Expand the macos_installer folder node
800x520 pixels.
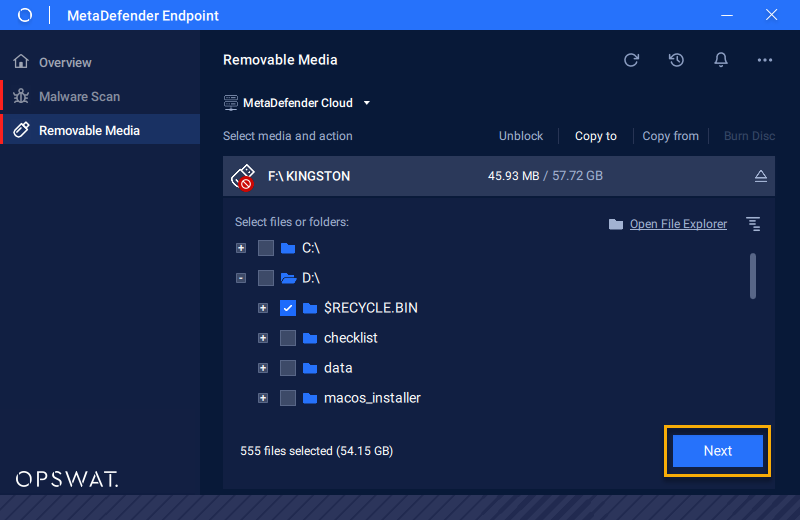[263, 398]
